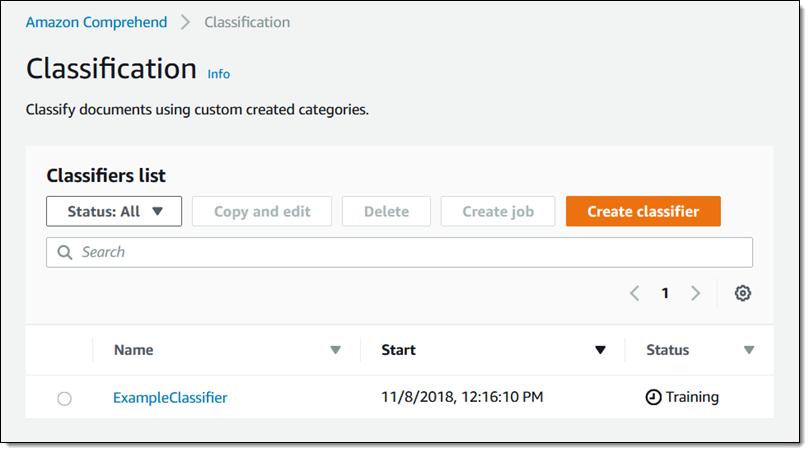Click the Training status clock icon
The image size is (810, 453).
(653, 397)
